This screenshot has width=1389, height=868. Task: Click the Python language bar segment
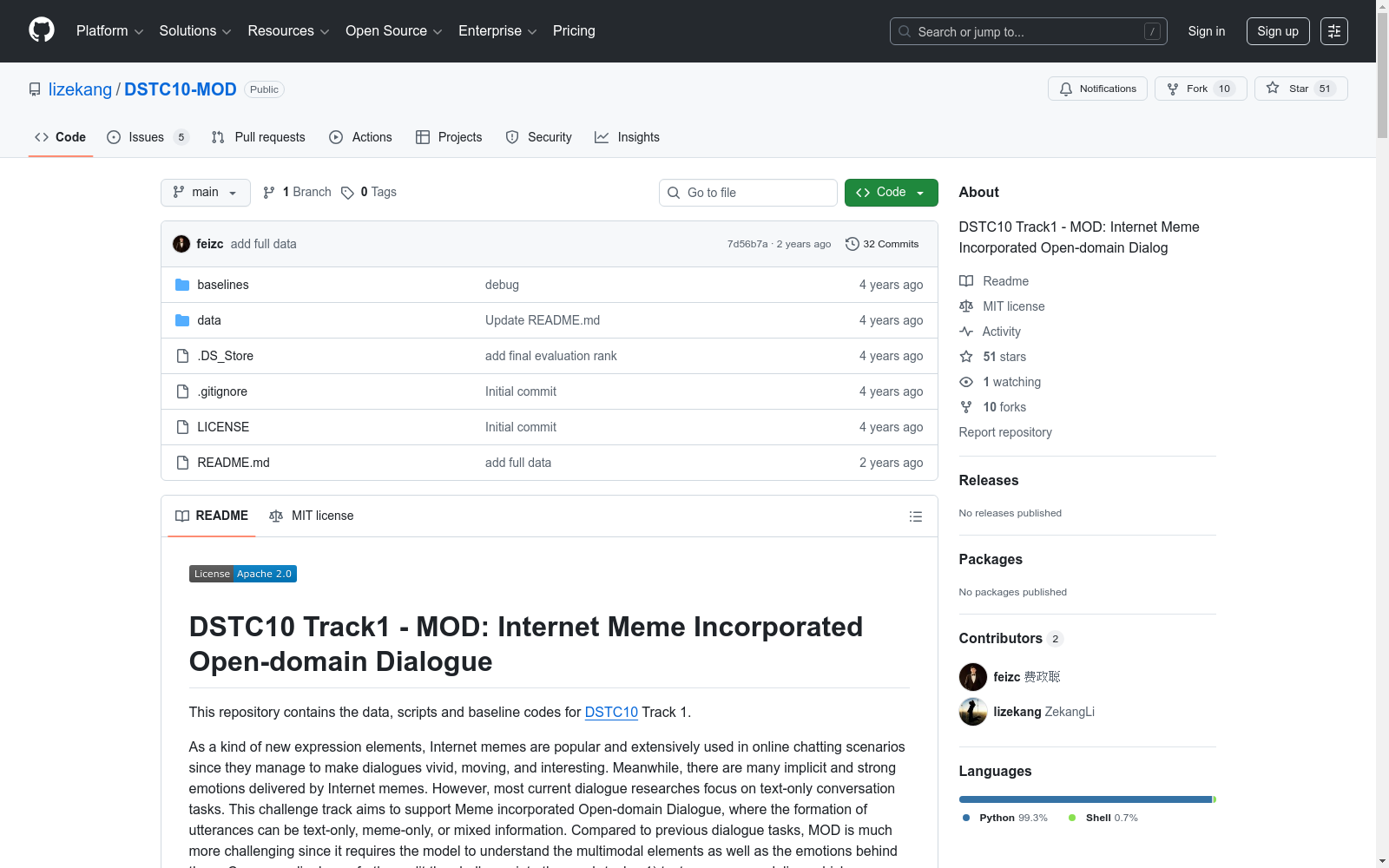[1085, 799]
